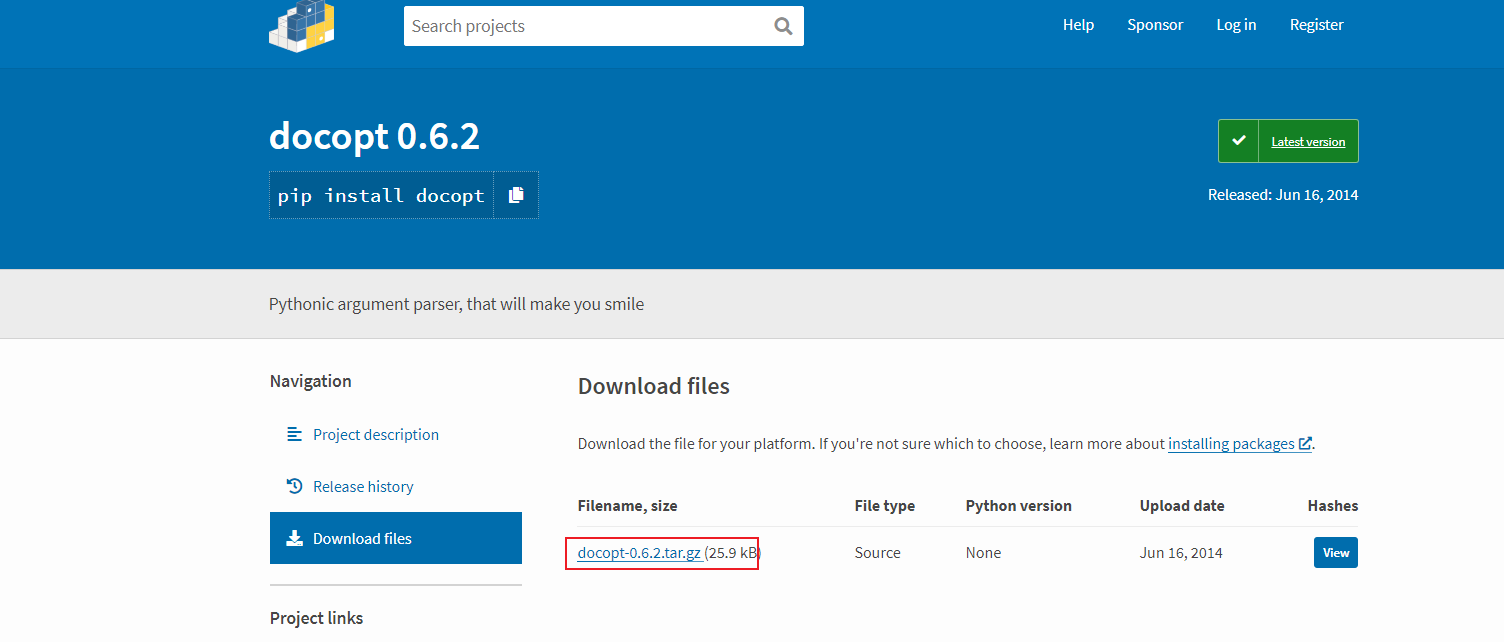This screenshot has height=642, width=1504.
Task: Copy the pip install command with the copy icon
Action: [x=516, y=195]
